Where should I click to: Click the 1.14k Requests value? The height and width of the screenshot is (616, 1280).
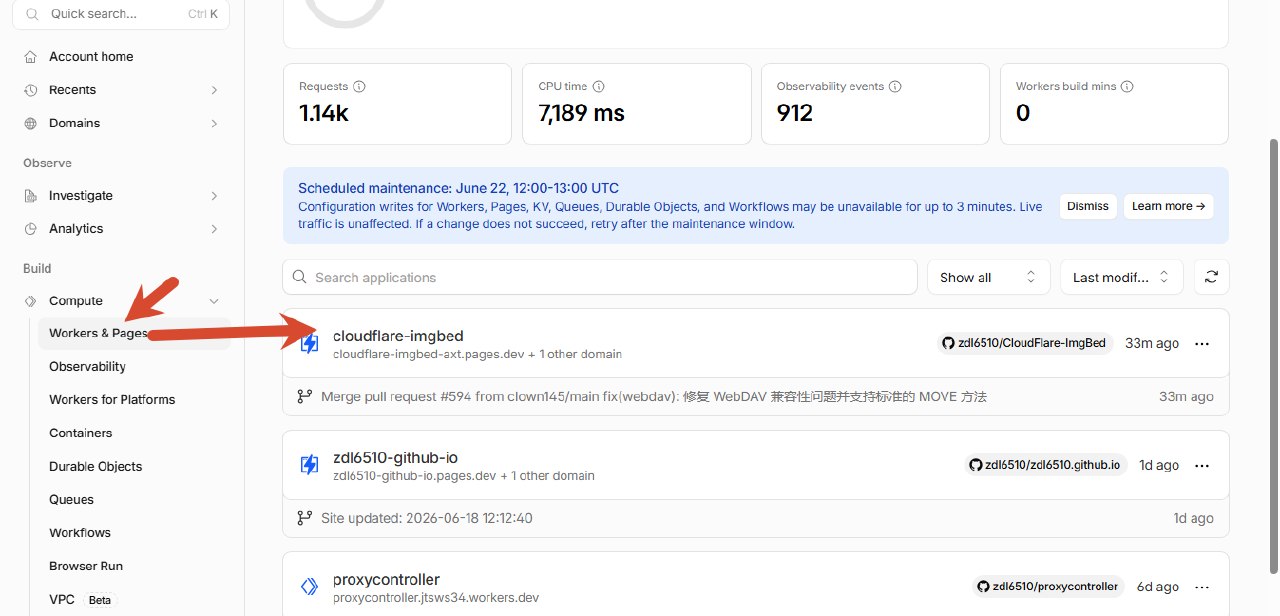point(324,113)
